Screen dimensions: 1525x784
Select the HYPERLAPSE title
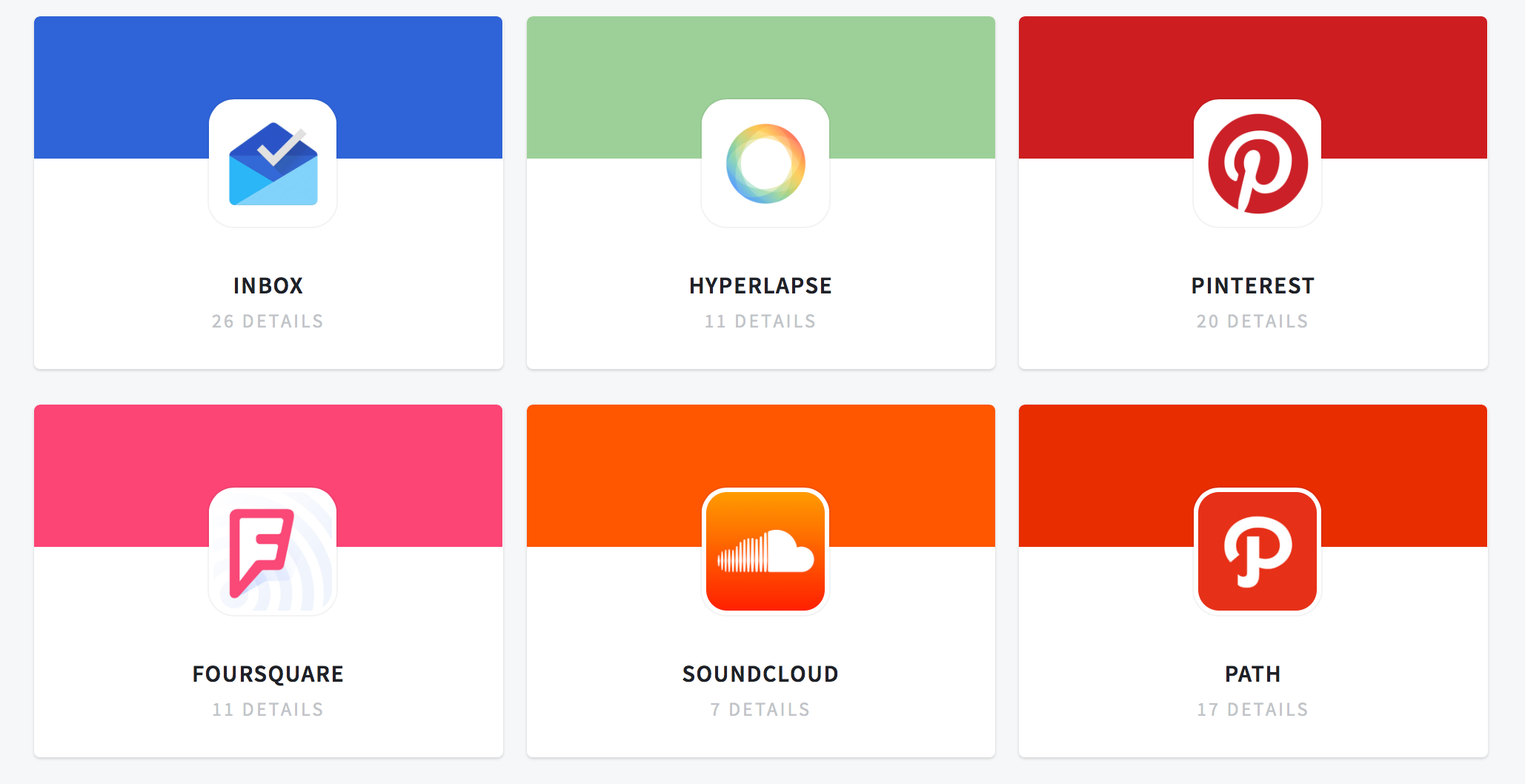(761, 286)
